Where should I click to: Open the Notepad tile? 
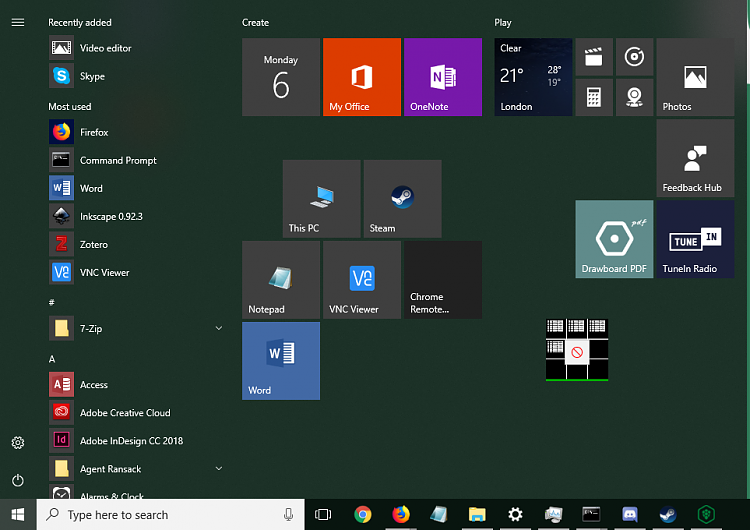pos(281,280)
